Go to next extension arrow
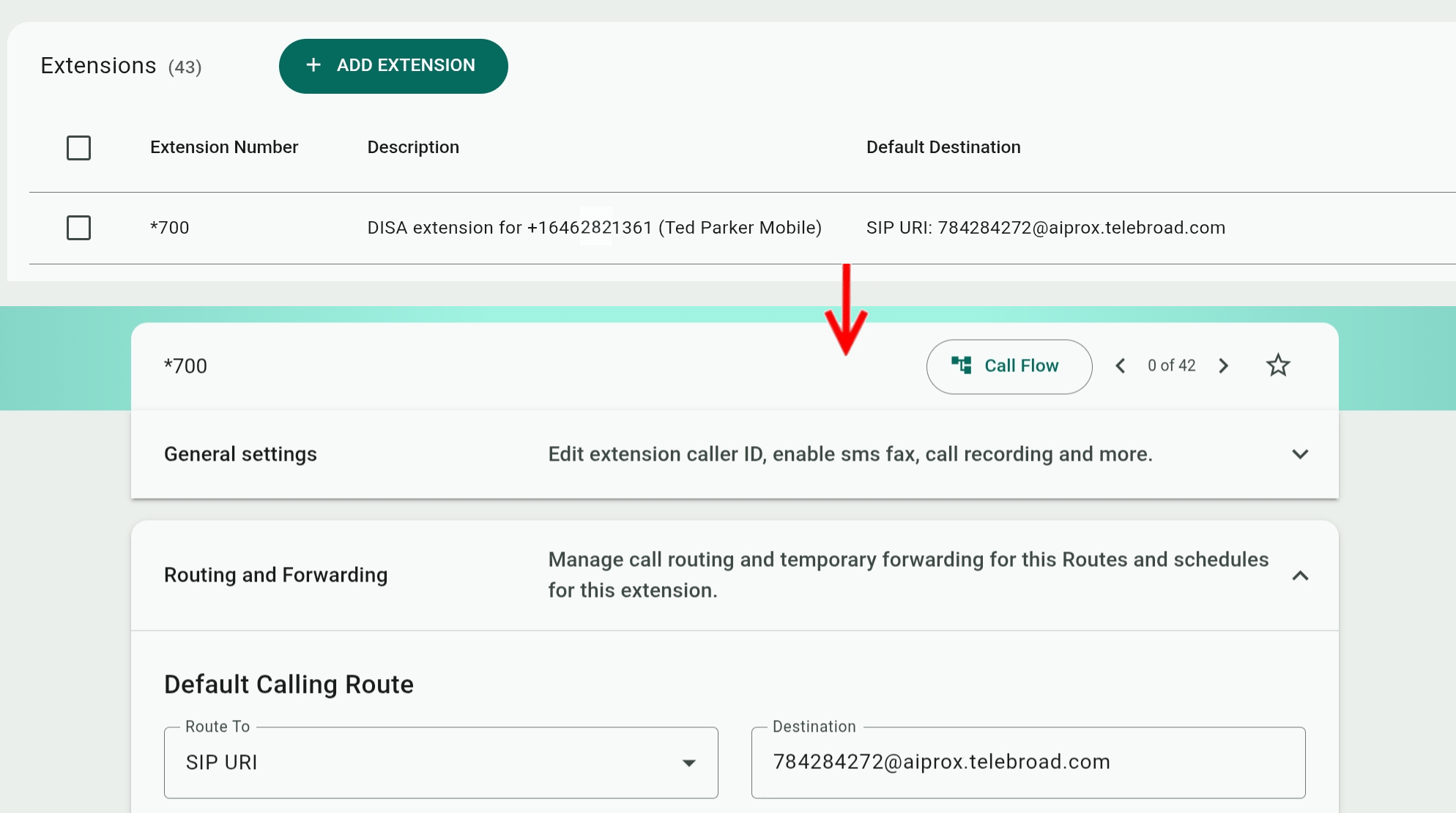Viewport: 1456px width, 813px height. 1223,365
